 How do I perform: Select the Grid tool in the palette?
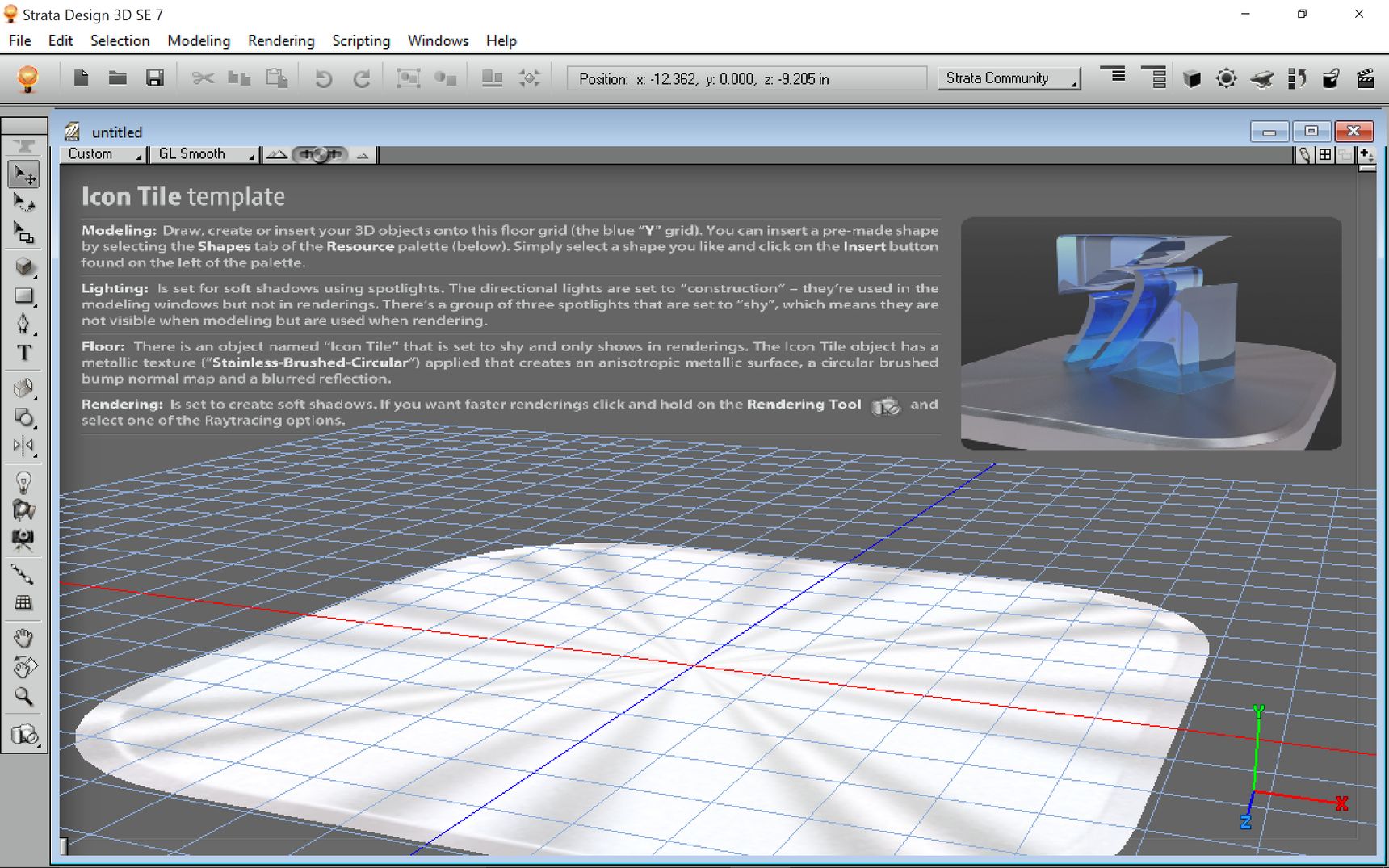point(24,602)
